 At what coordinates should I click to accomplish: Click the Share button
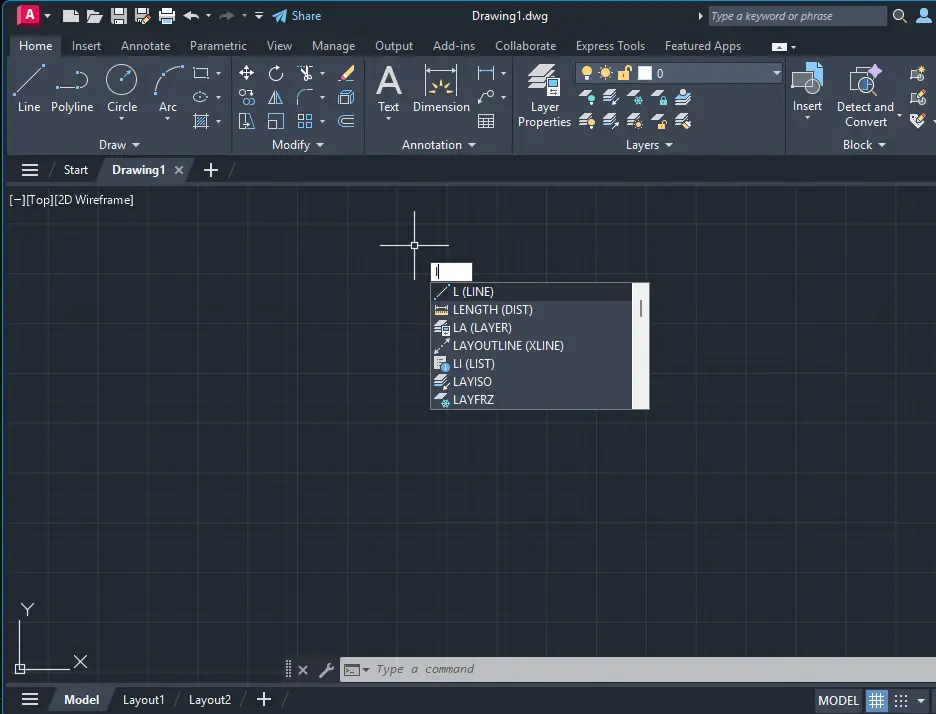pyautogui.click(x=297, y=16)
